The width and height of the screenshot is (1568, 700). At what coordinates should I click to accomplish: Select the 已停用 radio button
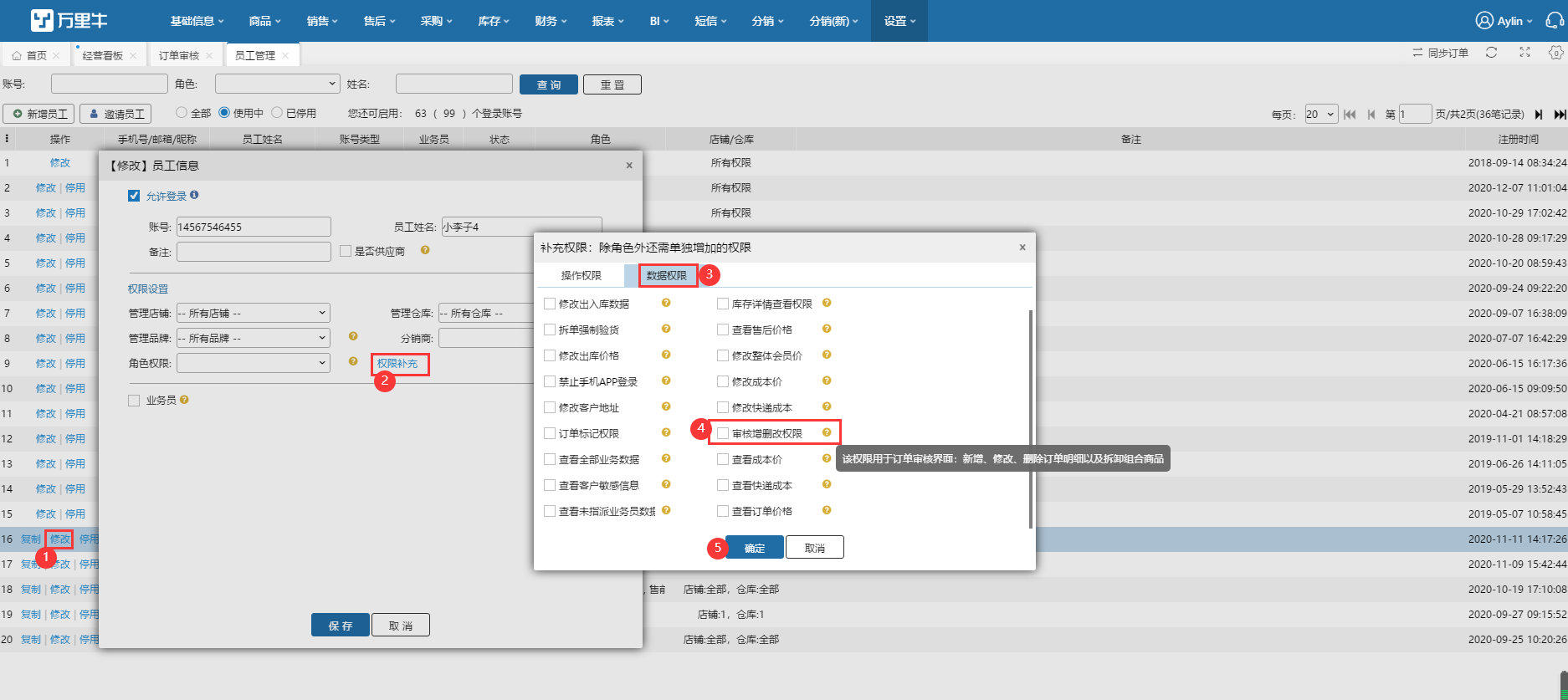tap(277, 112)
